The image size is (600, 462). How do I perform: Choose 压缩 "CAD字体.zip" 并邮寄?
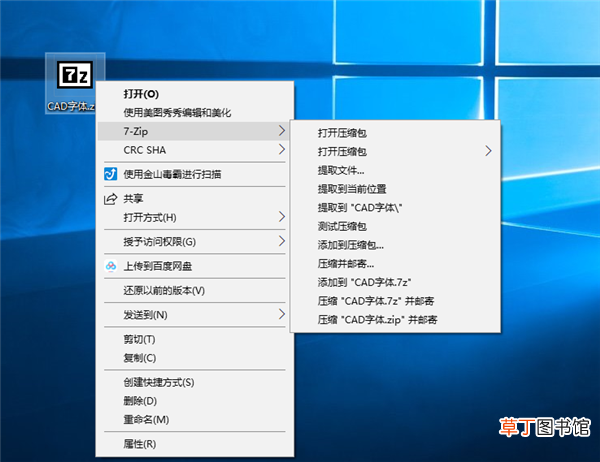[x=395, y=320]
